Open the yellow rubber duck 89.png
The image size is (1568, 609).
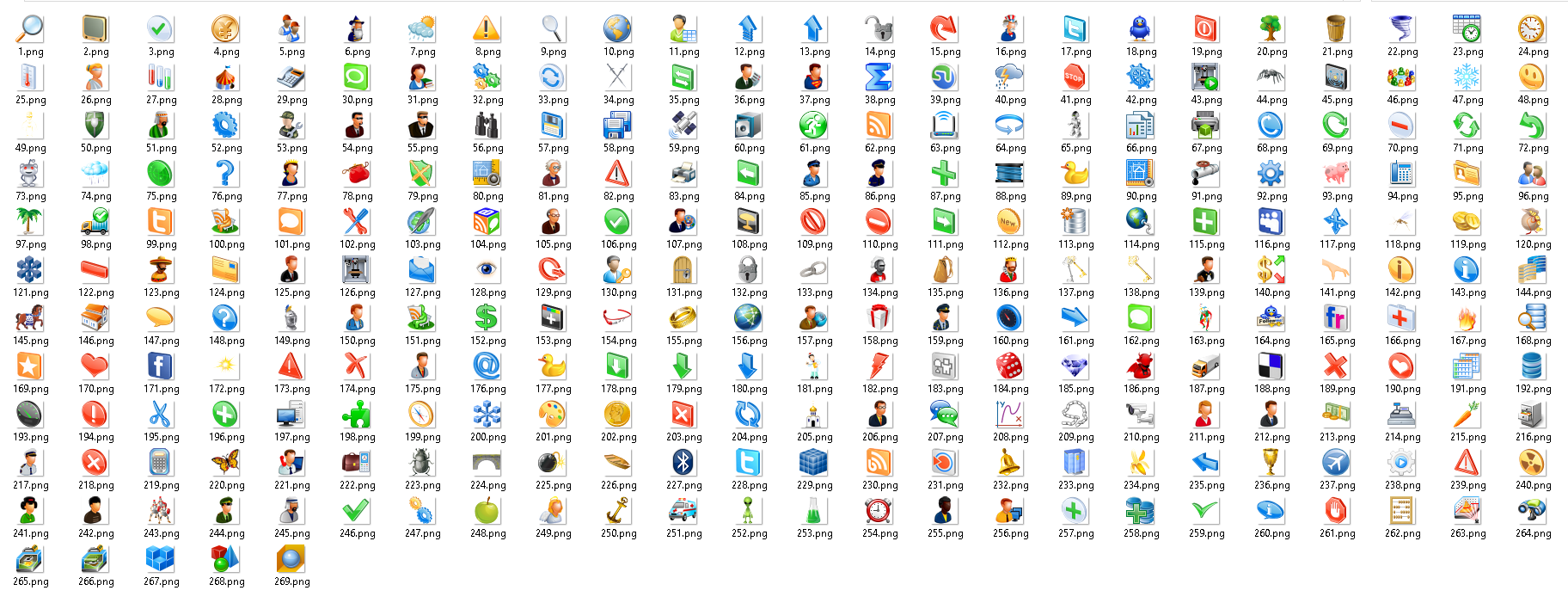[x=1075, y=174]
